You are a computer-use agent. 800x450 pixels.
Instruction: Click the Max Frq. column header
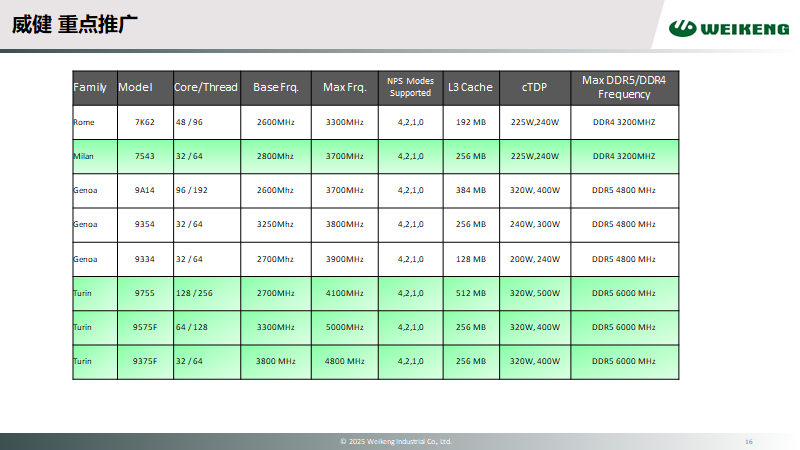tap(344, 88)
